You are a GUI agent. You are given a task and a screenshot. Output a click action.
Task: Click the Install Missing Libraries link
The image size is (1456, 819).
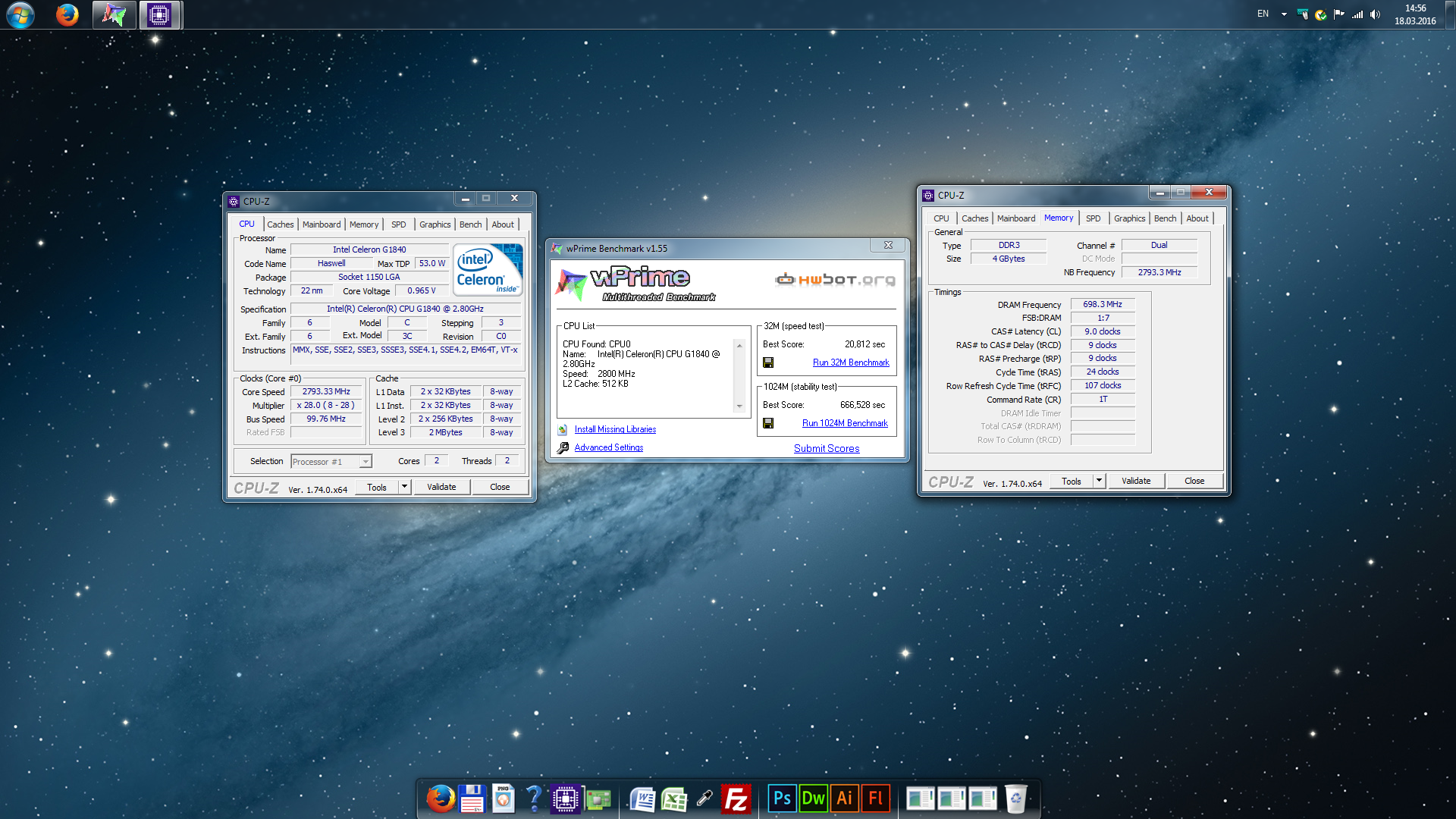tap(615, 429)
